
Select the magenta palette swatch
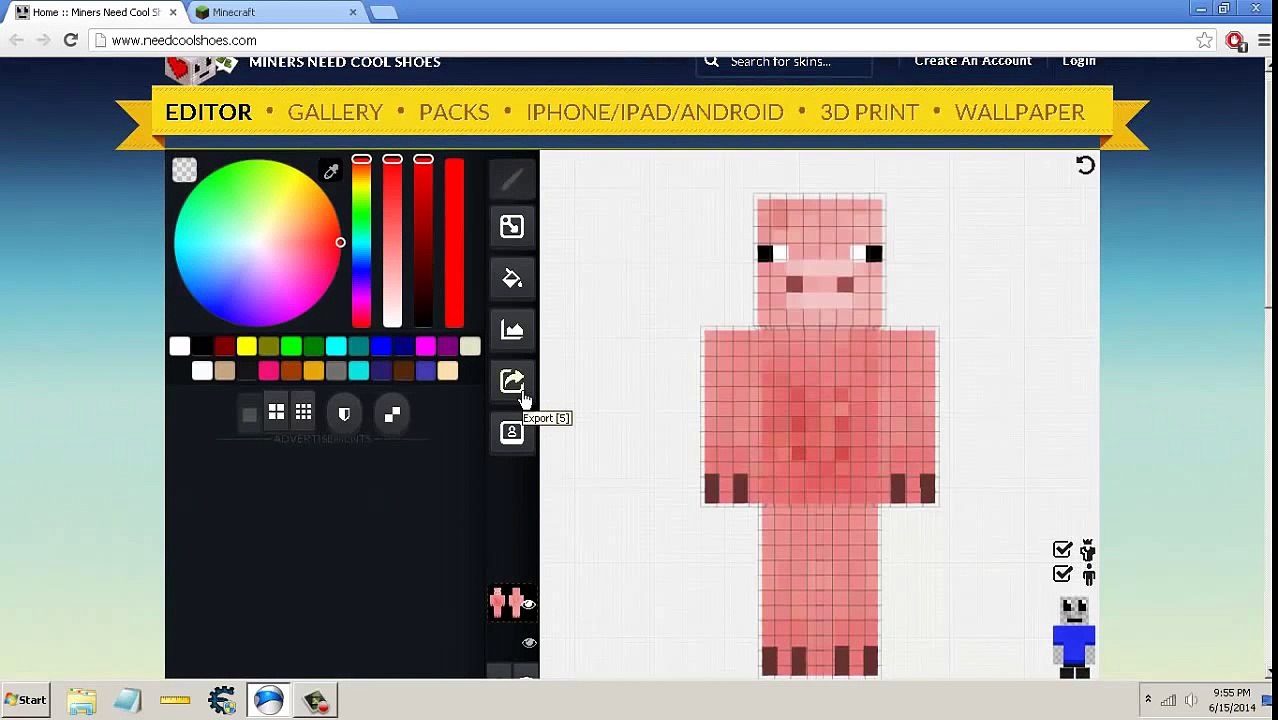(x=425, y=347)
